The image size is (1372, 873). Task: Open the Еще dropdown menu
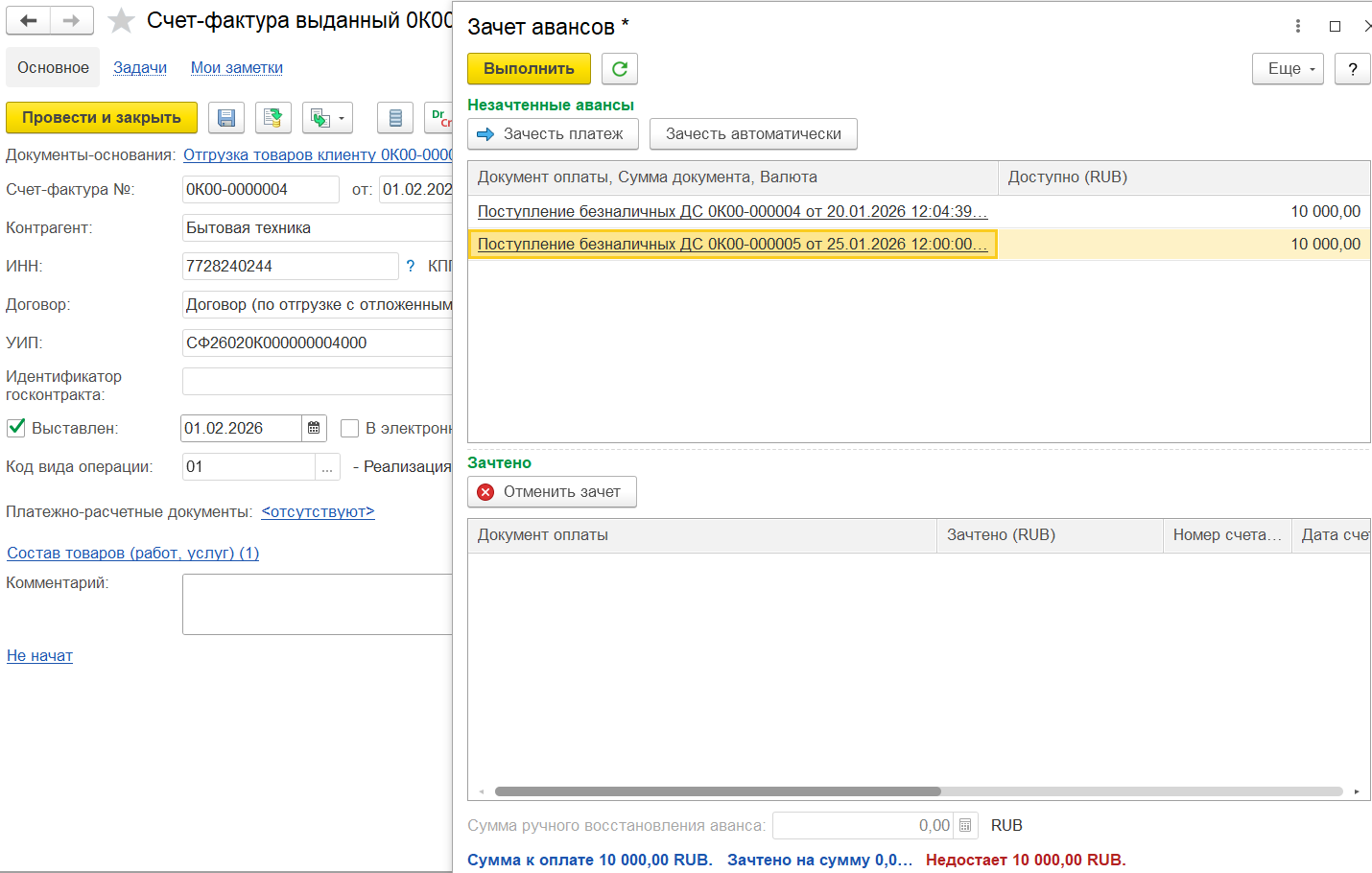(x=1288, y=68)
